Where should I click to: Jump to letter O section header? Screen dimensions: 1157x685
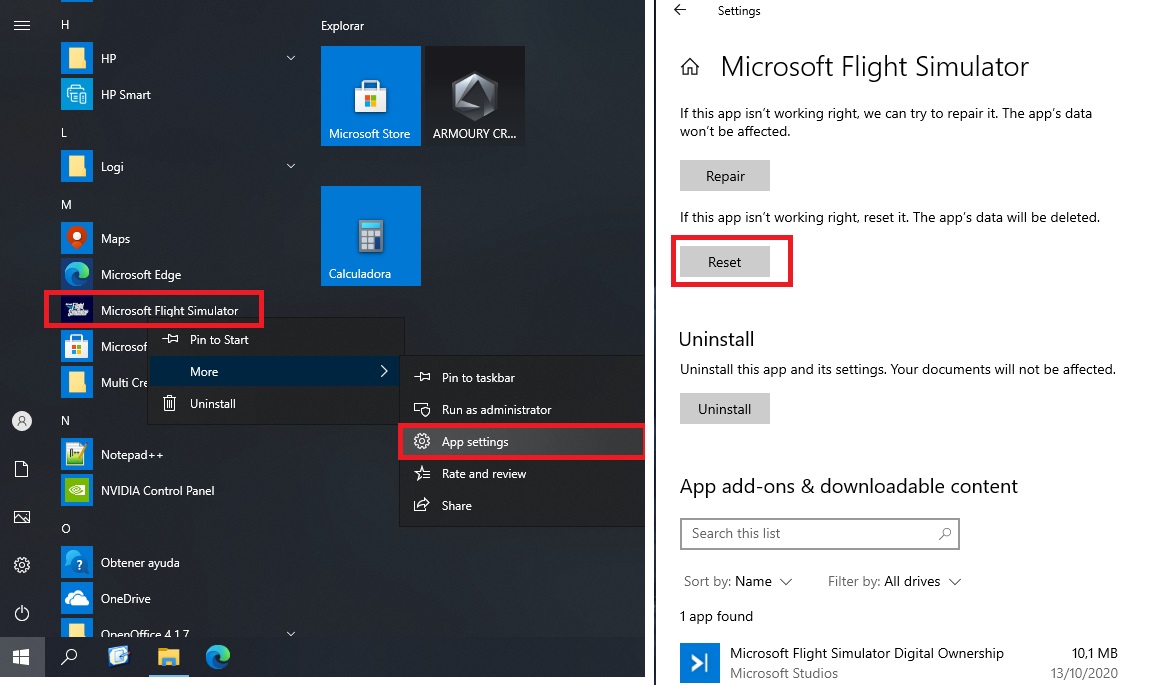66,529
